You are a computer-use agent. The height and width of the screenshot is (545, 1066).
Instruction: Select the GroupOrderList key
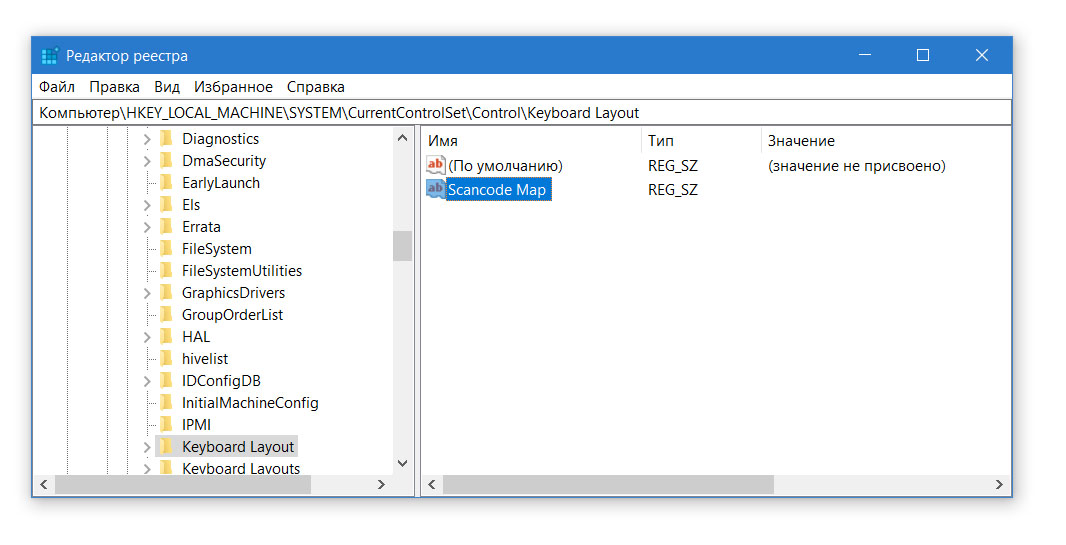[233, 315]
